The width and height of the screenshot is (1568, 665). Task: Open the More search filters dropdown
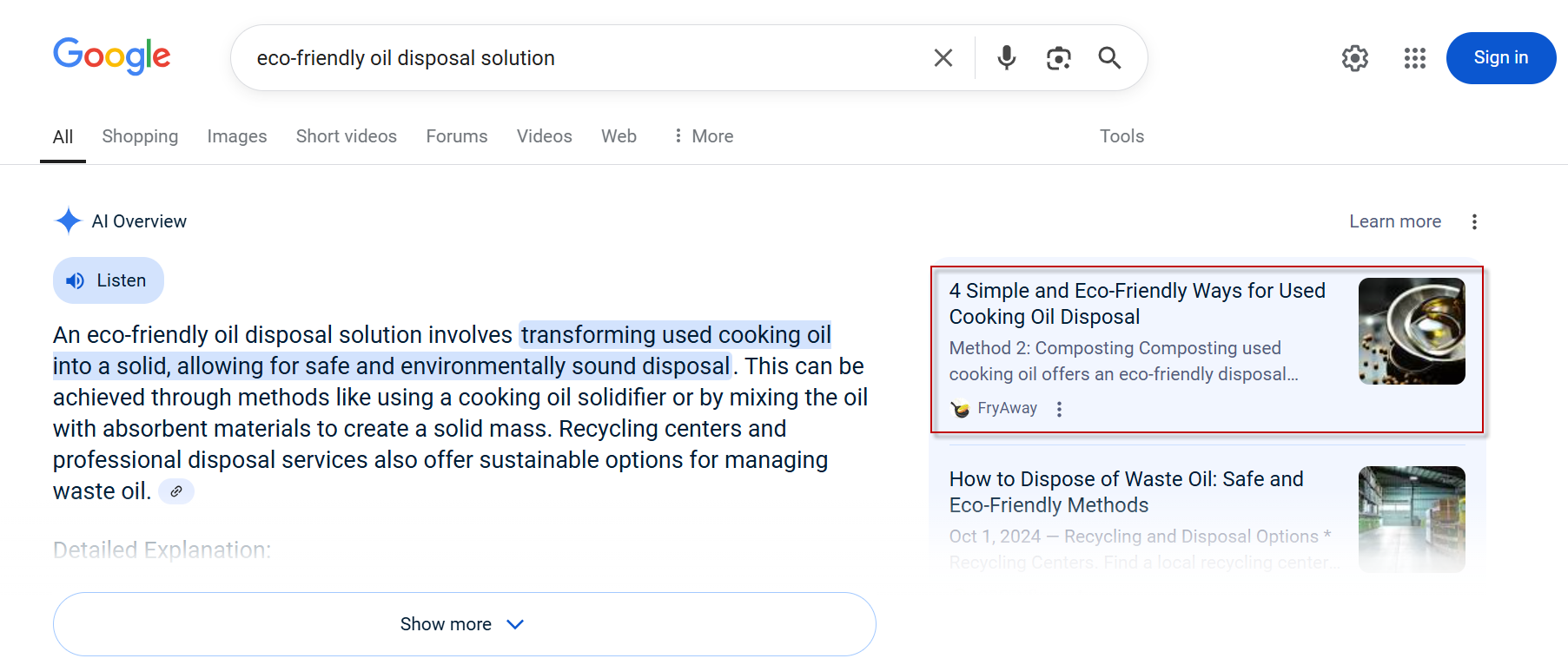[704, 136]
